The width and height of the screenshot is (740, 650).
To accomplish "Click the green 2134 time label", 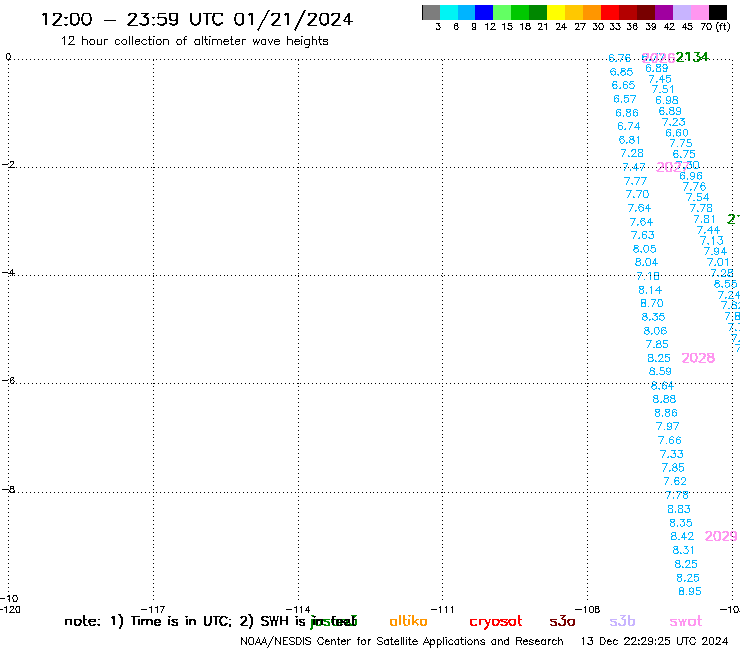I will click(x=692, y=57).
